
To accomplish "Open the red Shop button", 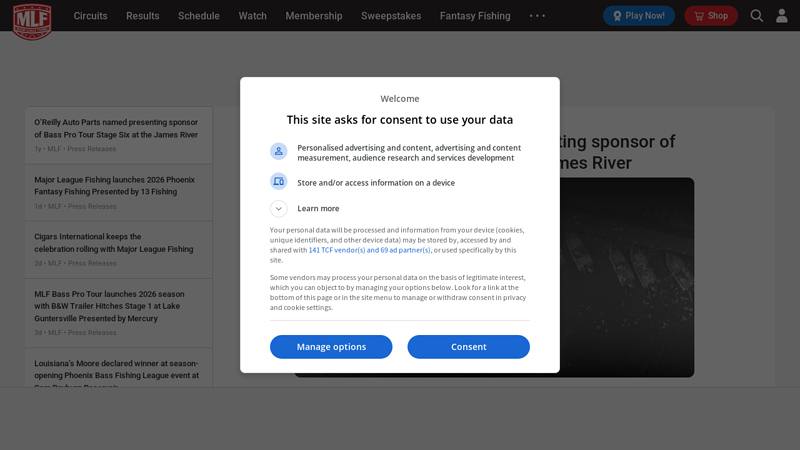I will pyautogui.click(x=711, y=16).
